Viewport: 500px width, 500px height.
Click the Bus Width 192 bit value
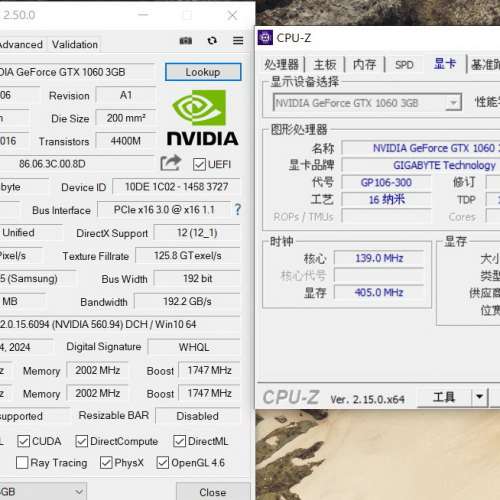197,278
